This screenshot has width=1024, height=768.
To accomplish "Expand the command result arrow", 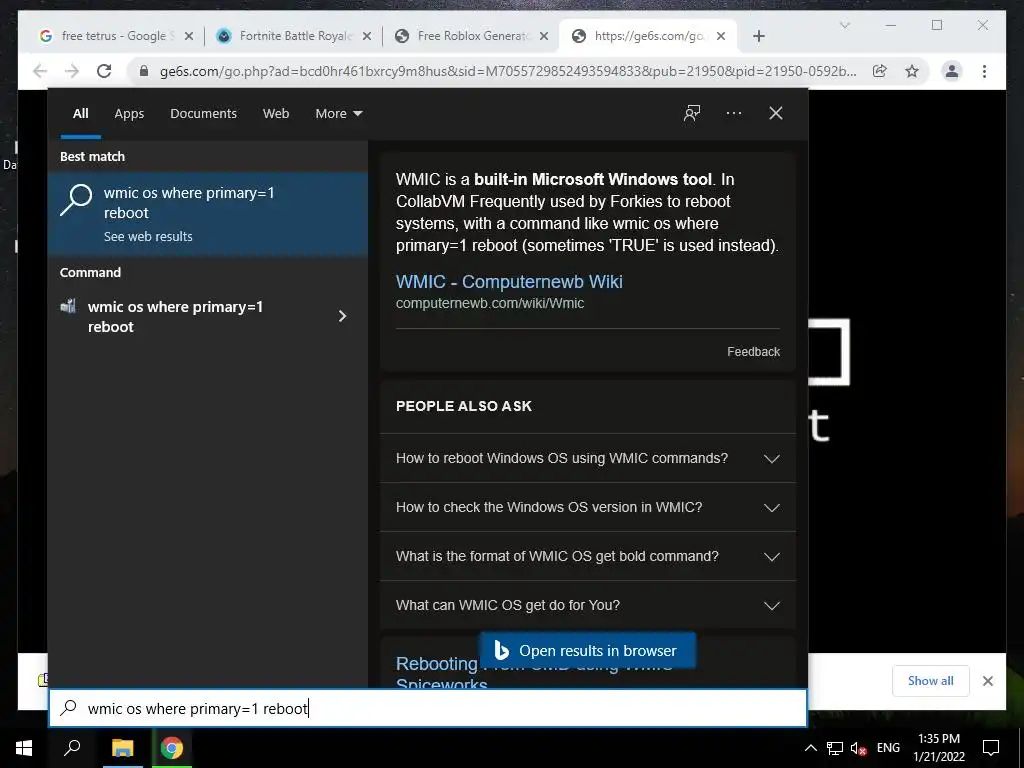I will 342,316.
